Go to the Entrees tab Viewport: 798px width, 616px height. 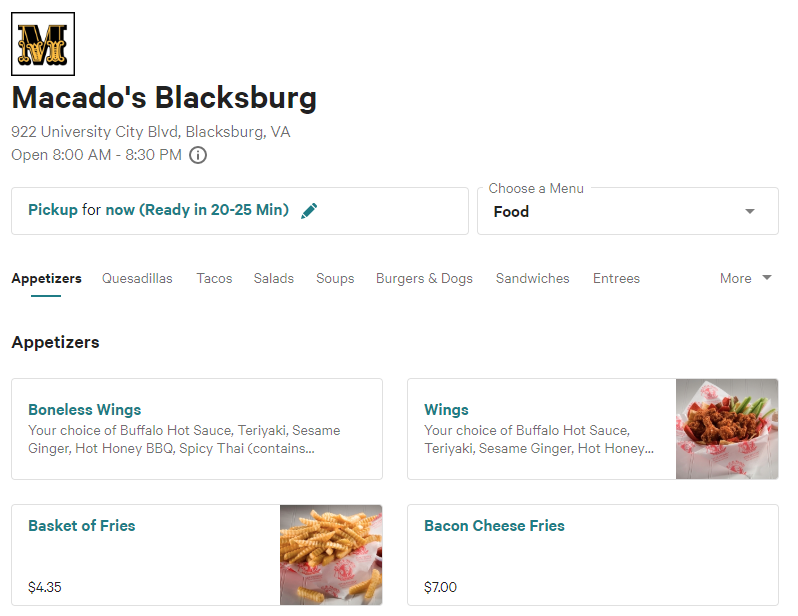click(616, 278)
